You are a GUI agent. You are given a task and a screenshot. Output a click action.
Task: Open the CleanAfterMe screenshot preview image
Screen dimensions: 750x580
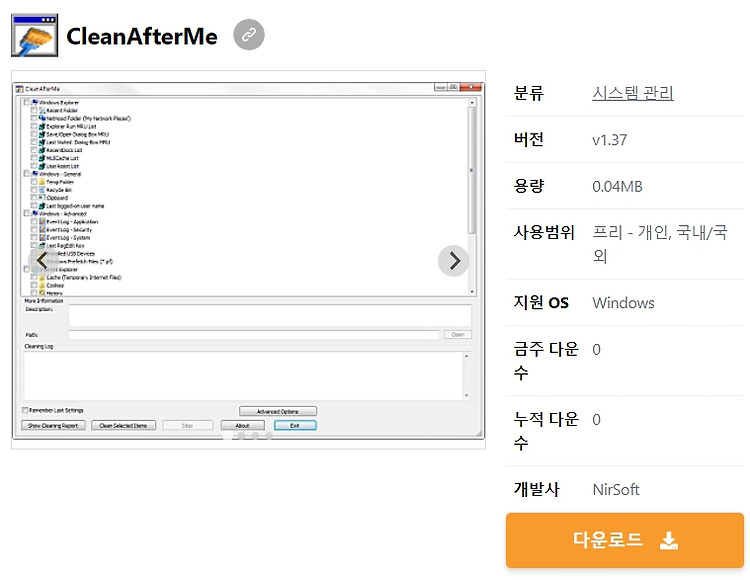click(x=248, y=260)
